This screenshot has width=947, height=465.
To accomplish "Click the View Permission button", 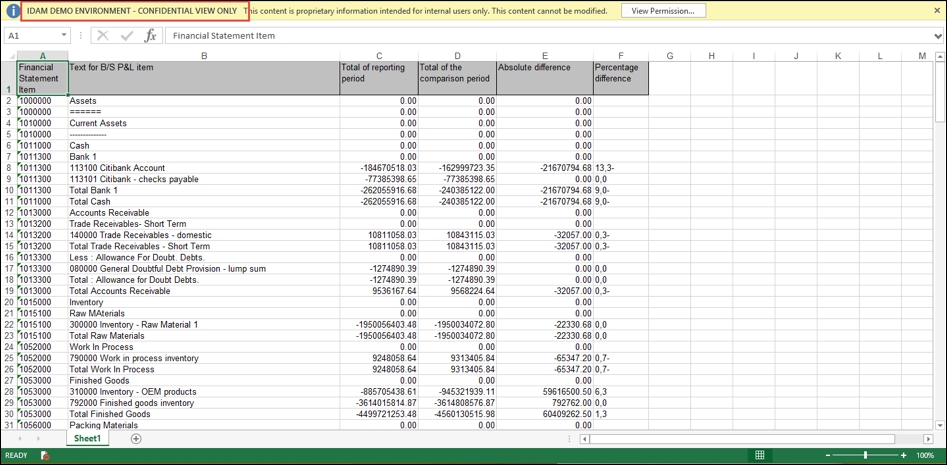I will 663,11.
